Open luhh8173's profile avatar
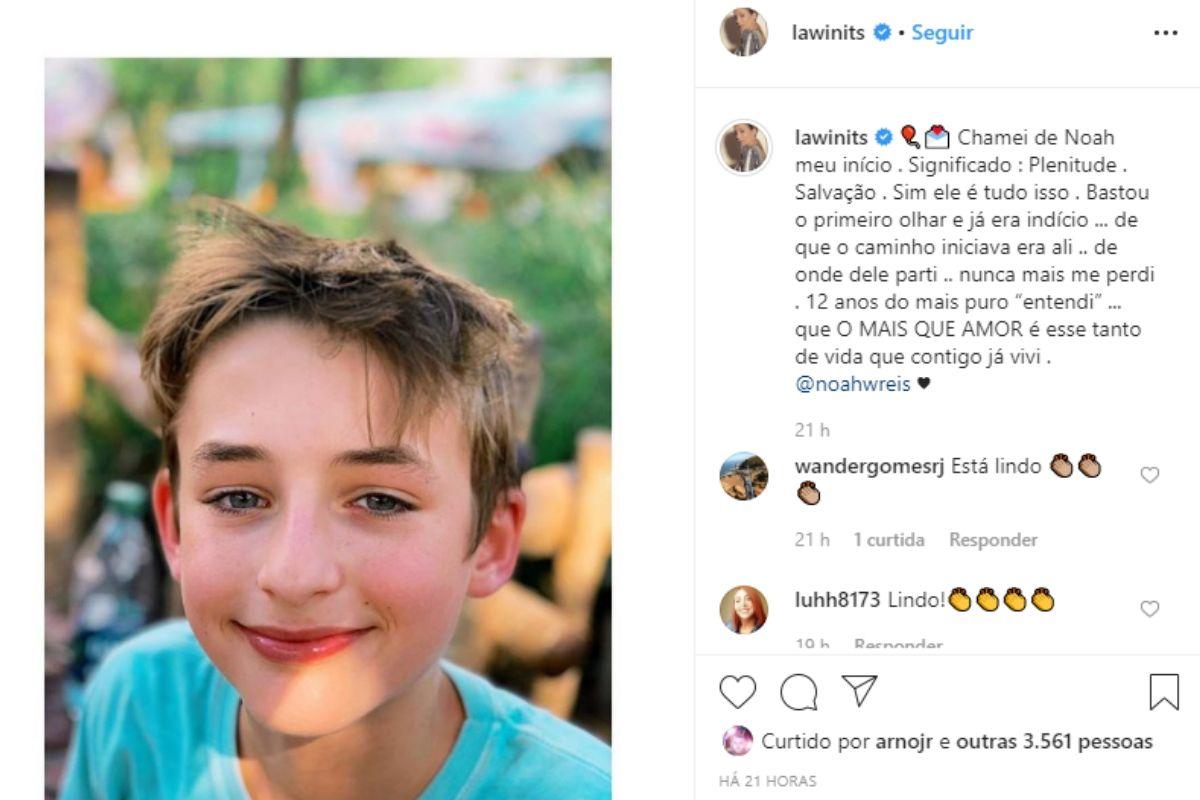 tap(744, 609)
